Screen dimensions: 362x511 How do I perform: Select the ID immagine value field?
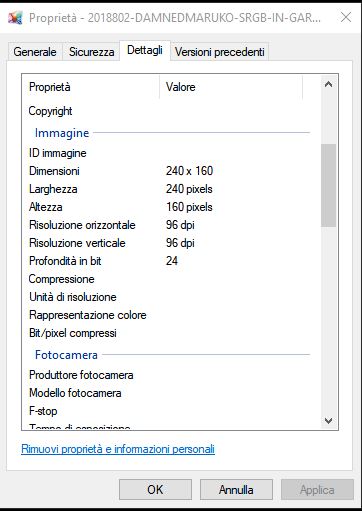[238, 153]
